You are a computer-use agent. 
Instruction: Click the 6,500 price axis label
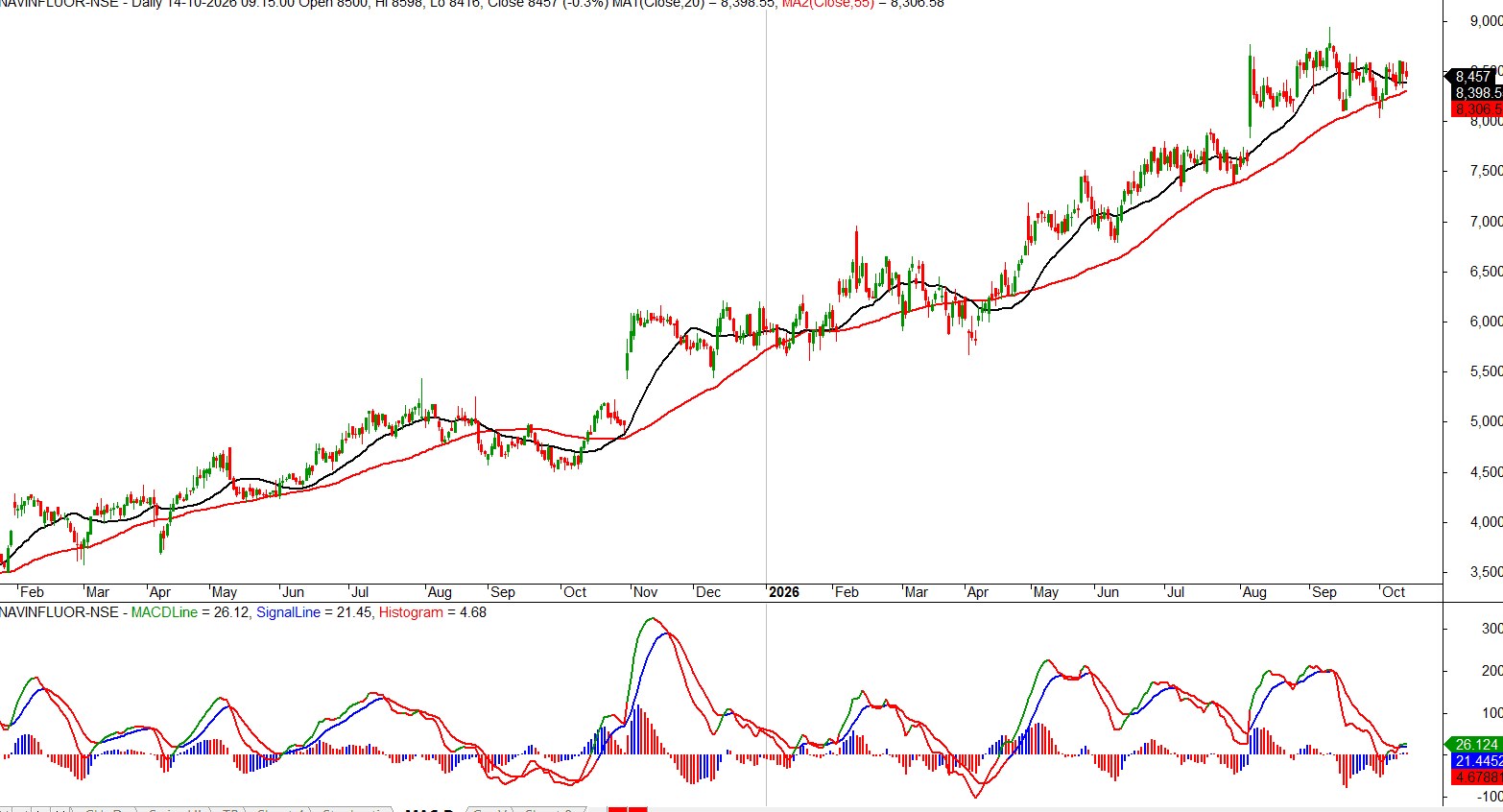click(1486, 272)
